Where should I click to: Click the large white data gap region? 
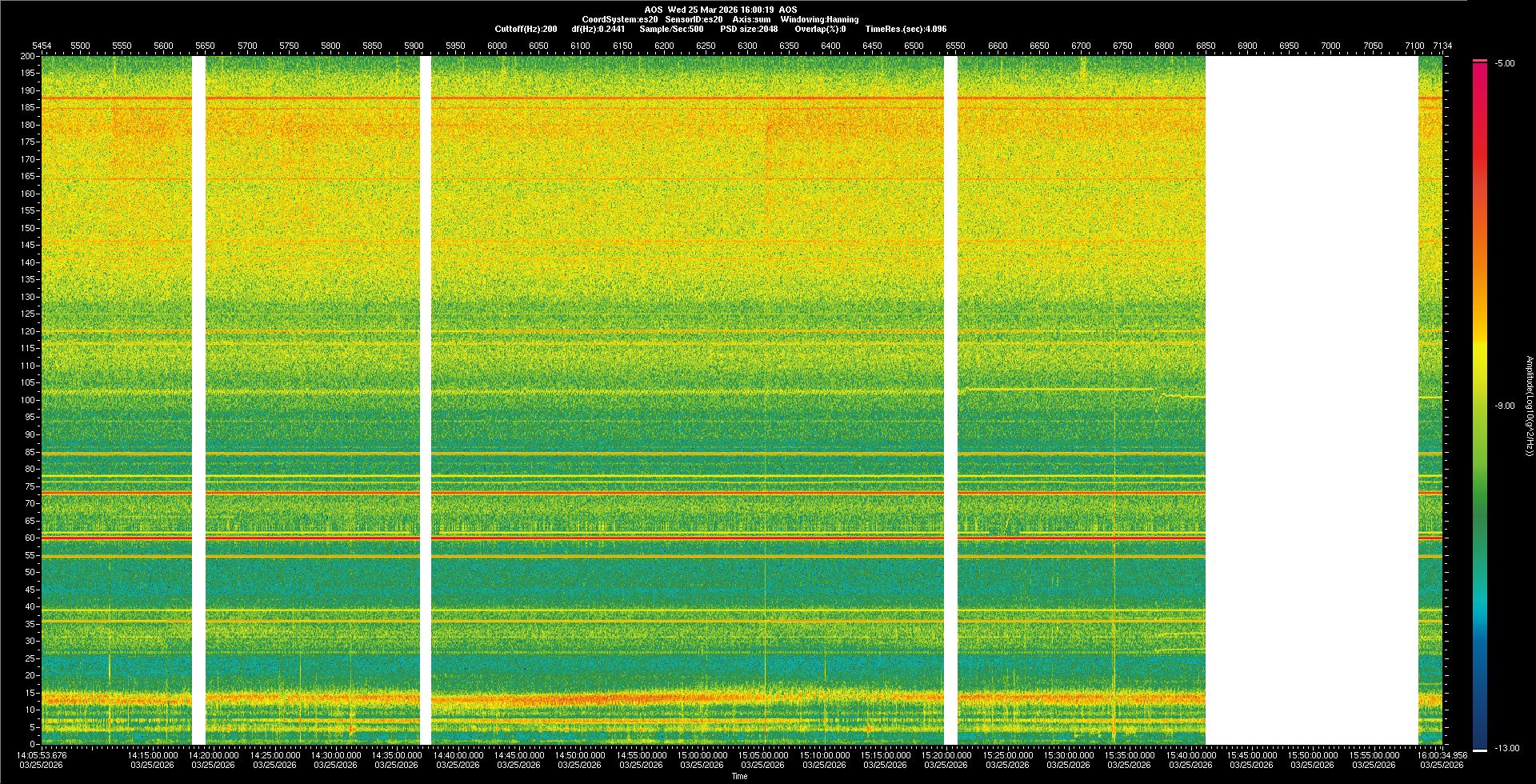point(1311,400)
